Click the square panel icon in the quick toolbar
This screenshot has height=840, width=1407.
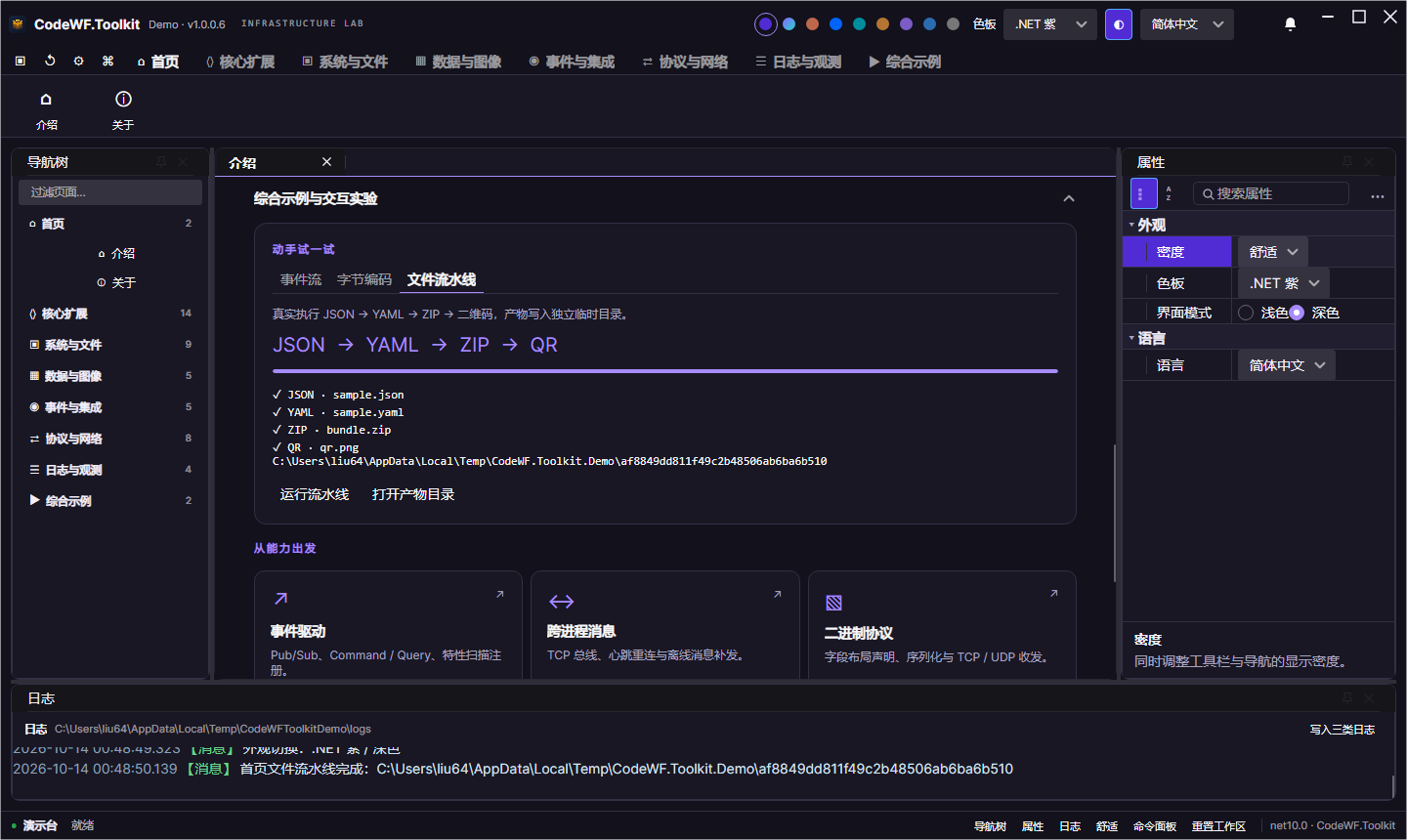pyautogui.click(x=21, y=61)
